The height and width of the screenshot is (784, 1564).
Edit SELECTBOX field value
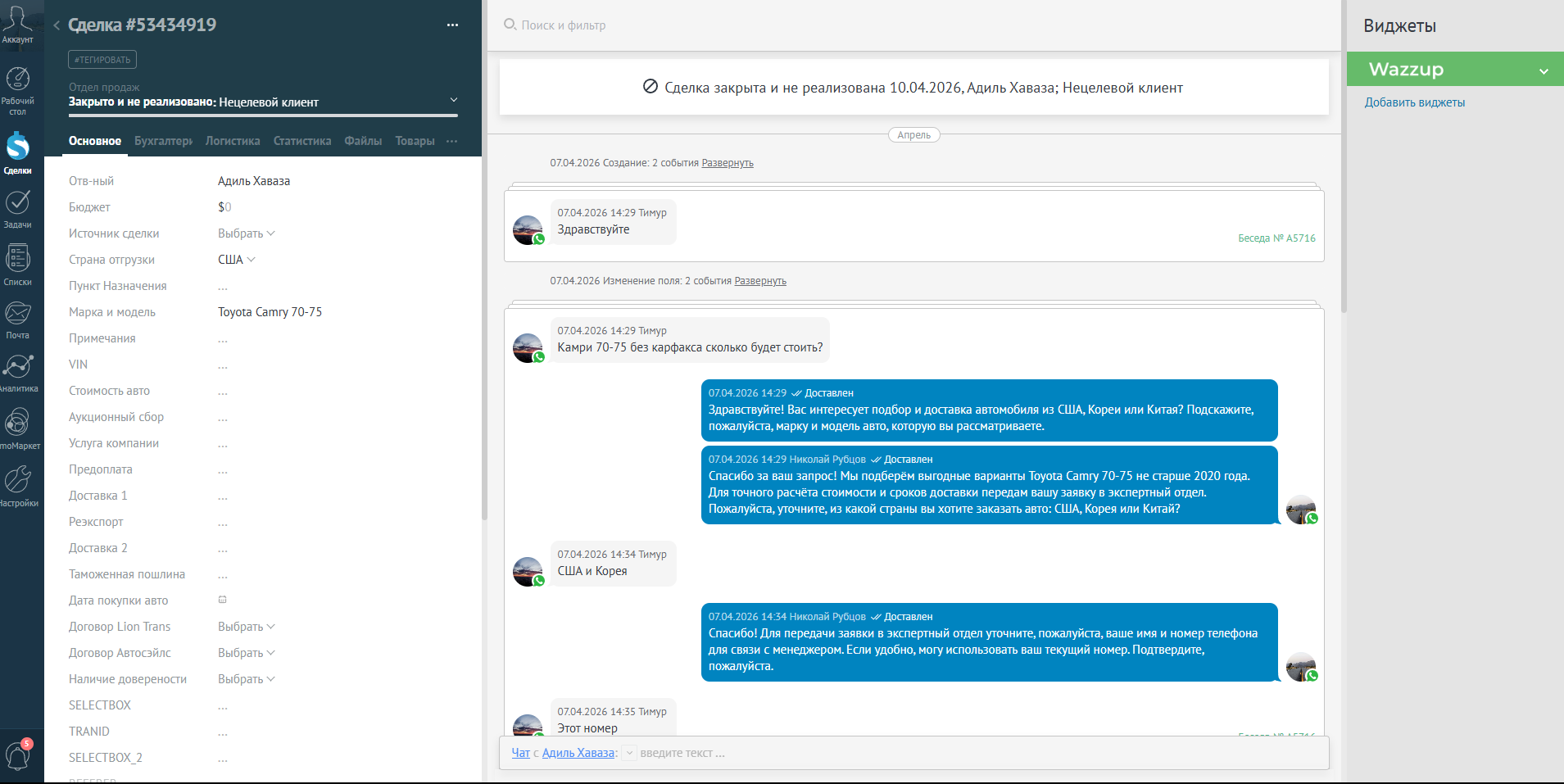(223, 706)
